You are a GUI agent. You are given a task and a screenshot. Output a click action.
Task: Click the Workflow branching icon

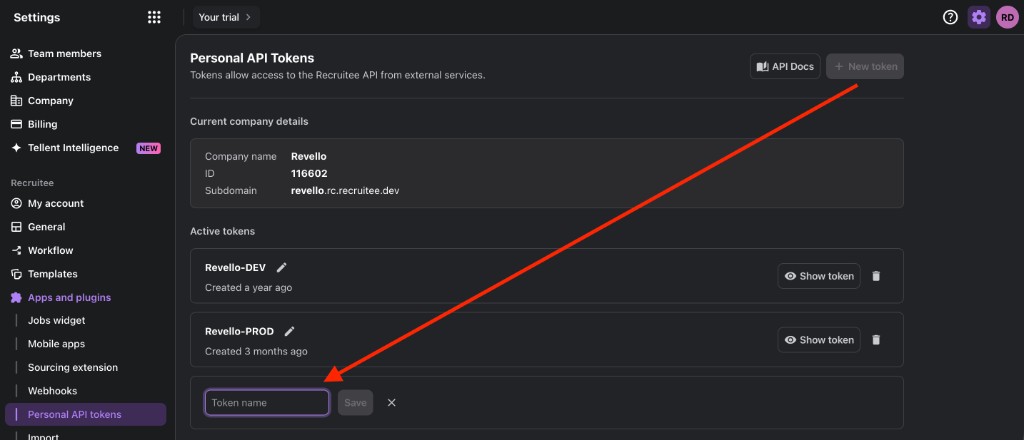point(16,251)
